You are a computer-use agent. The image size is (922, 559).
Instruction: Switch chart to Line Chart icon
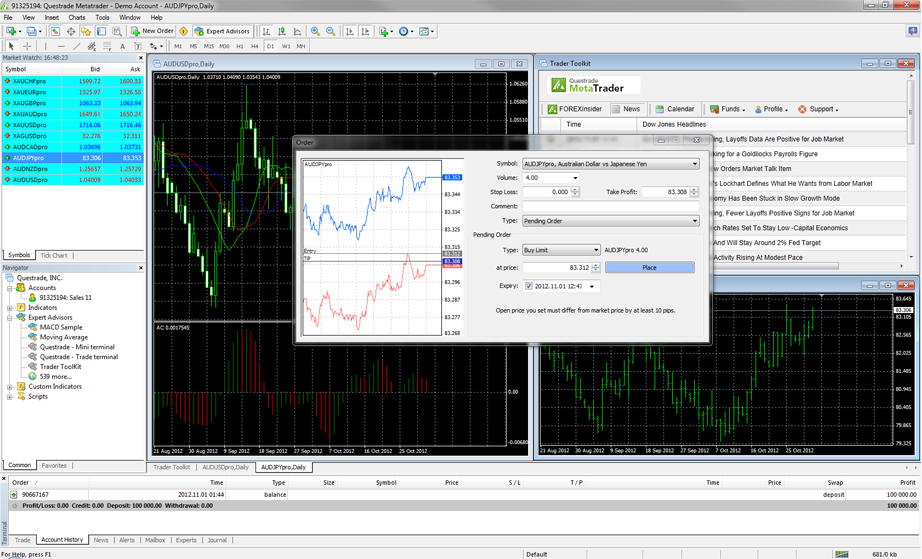[297, 31]
